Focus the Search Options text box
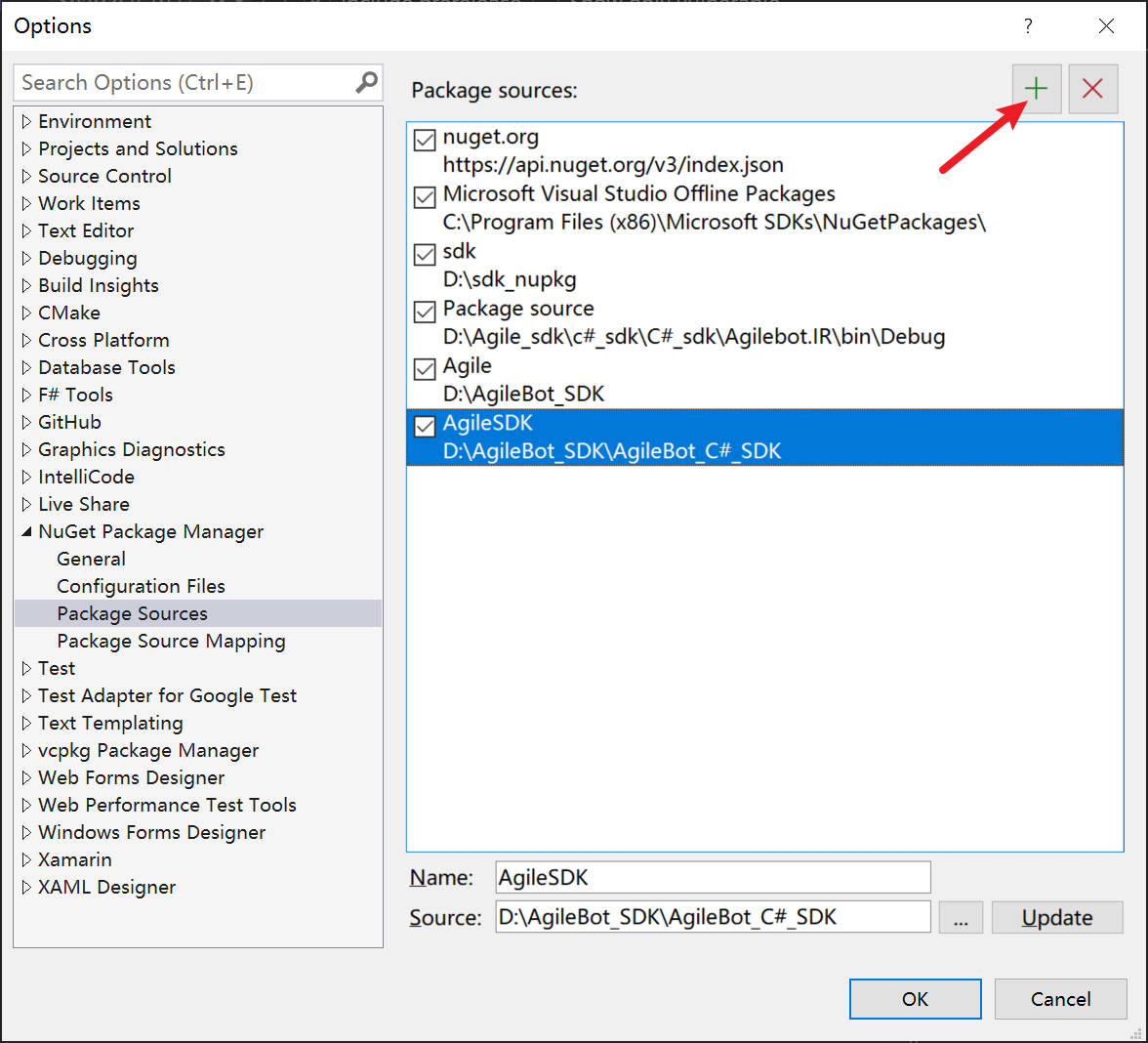The width and height of the screenshot is (1148, 1043). click(185, 83)
